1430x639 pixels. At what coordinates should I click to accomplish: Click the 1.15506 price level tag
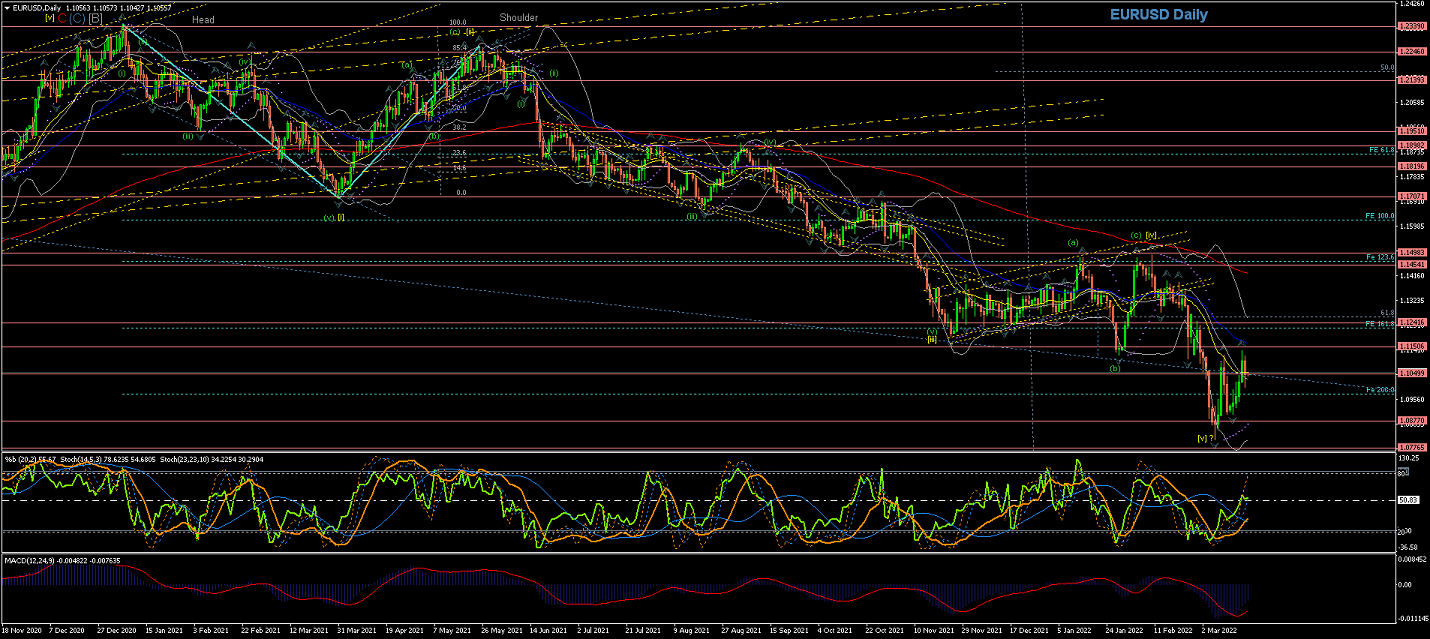click(1412, 346)
